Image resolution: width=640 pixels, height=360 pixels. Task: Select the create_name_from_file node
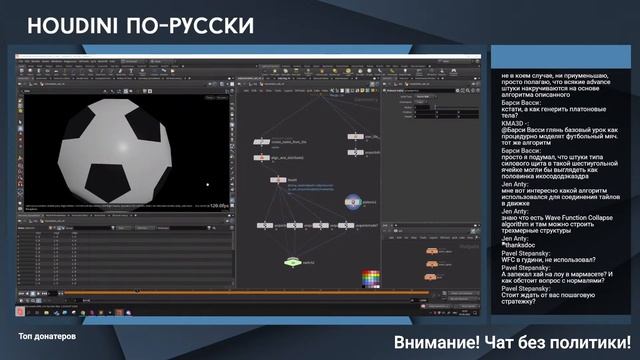[262, 142]
